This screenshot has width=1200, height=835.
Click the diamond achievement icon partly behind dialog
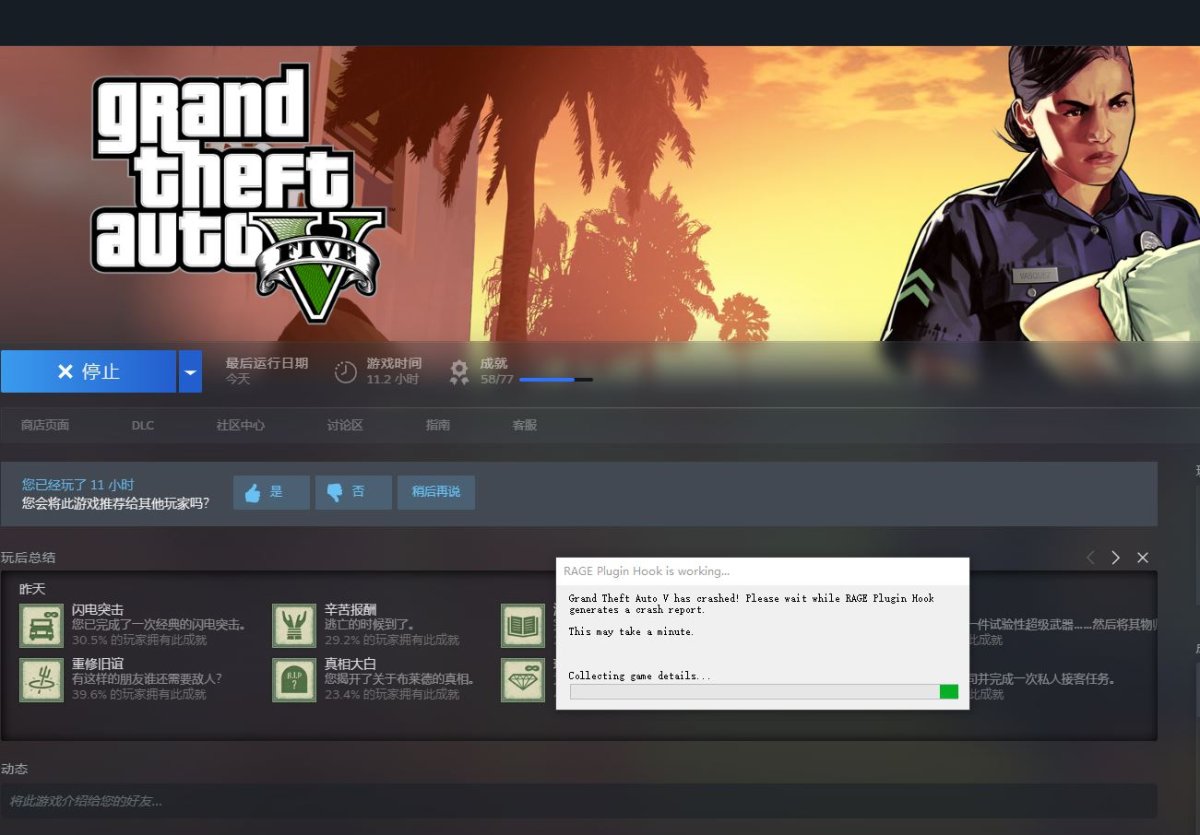tap(523, 680)
